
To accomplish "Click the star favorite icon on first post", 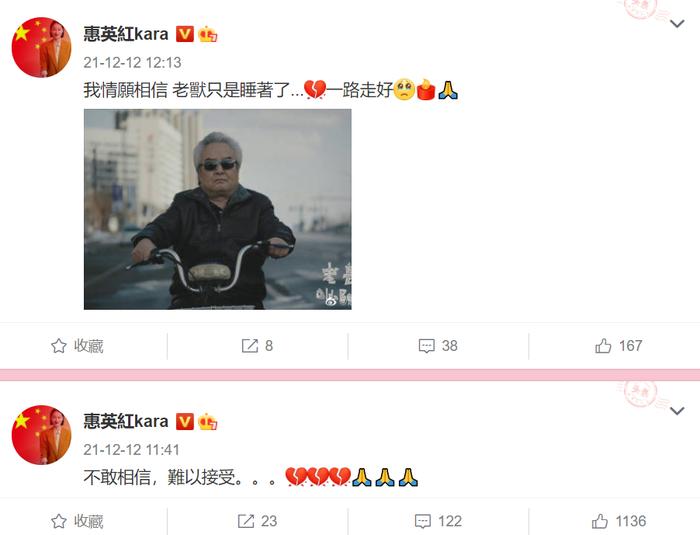I will 58,346.
